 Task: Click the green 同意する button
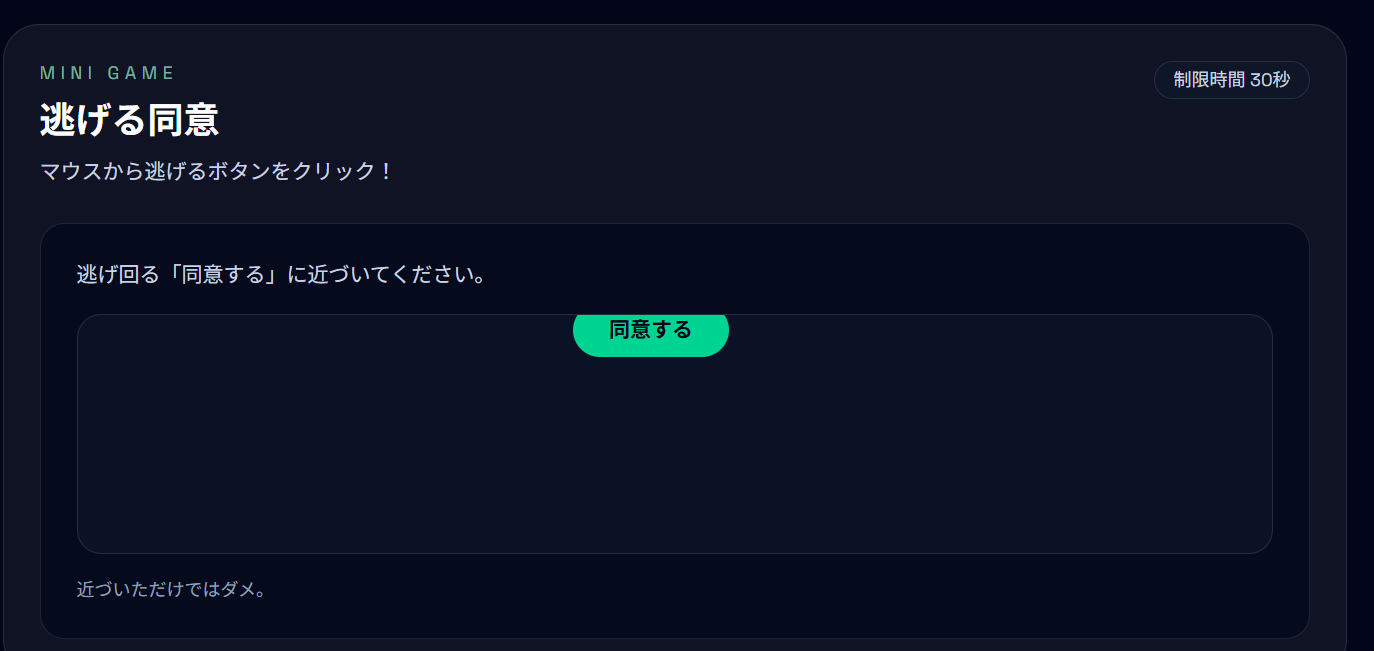(650, 332)
